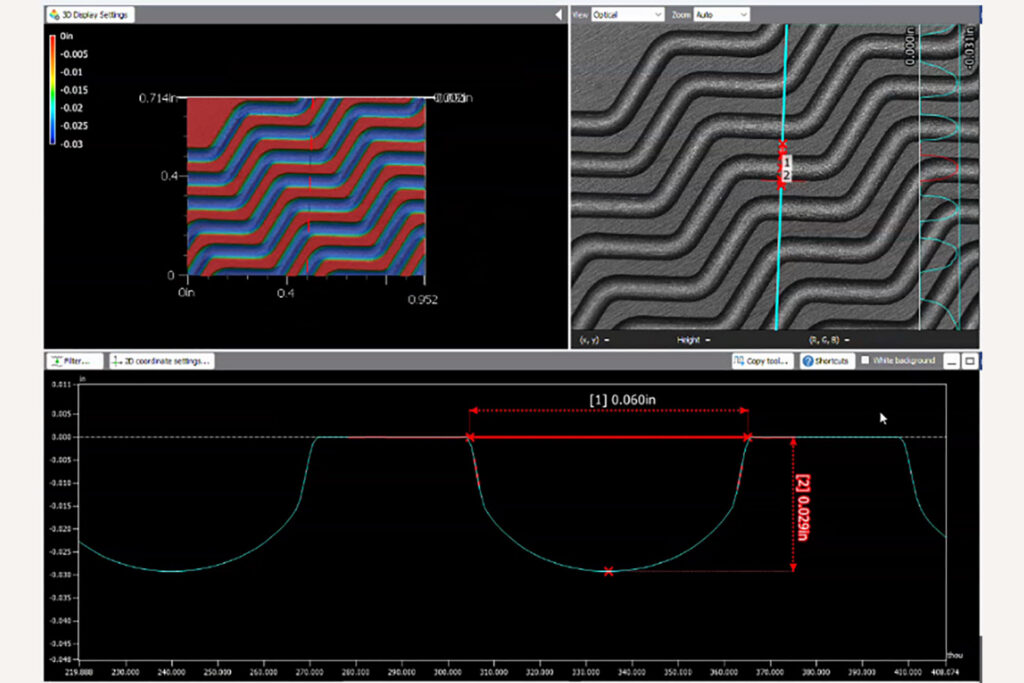Image resolution: width=1024 pixels, height=683 pixels.
Task: Select marker label 1 in the optical view
Action: (x=787, y=162)
